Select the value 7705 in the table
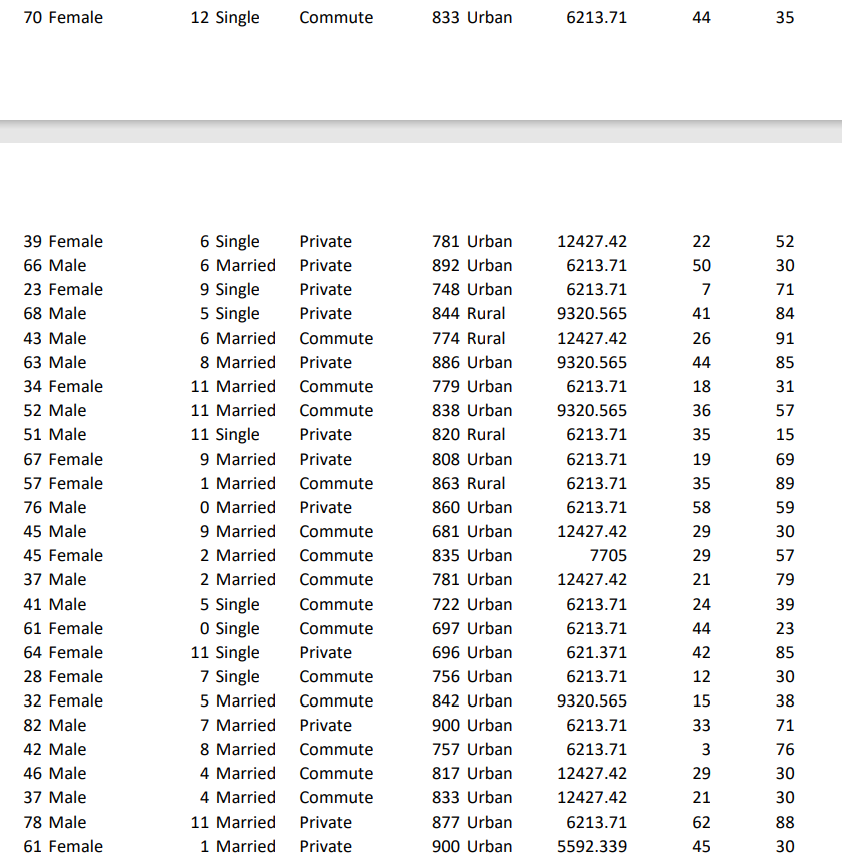 tap(608, 555)
